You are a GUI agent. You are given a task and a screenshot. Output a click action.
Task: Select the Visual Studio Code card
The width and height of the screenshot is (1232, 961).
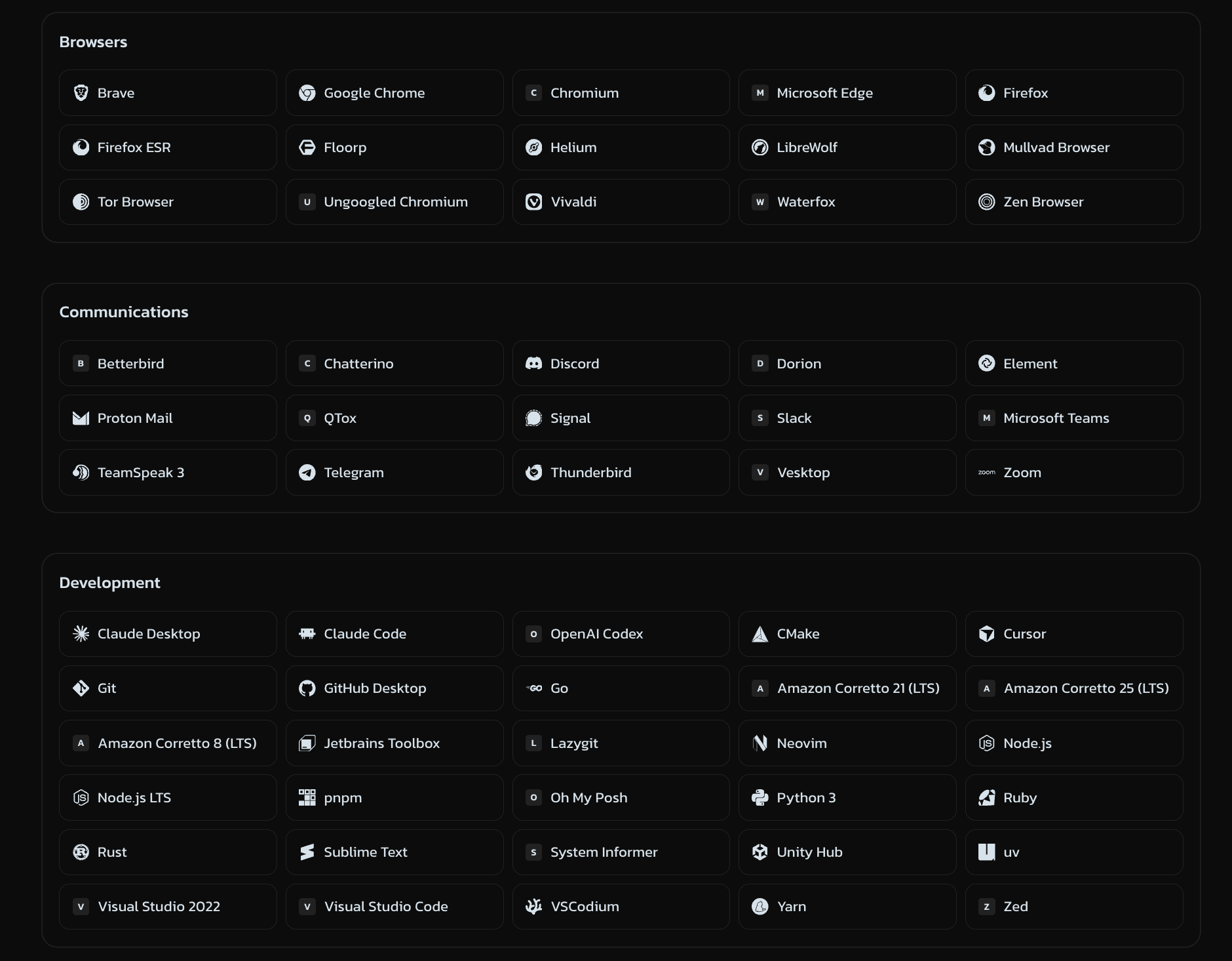pos(395,907)
